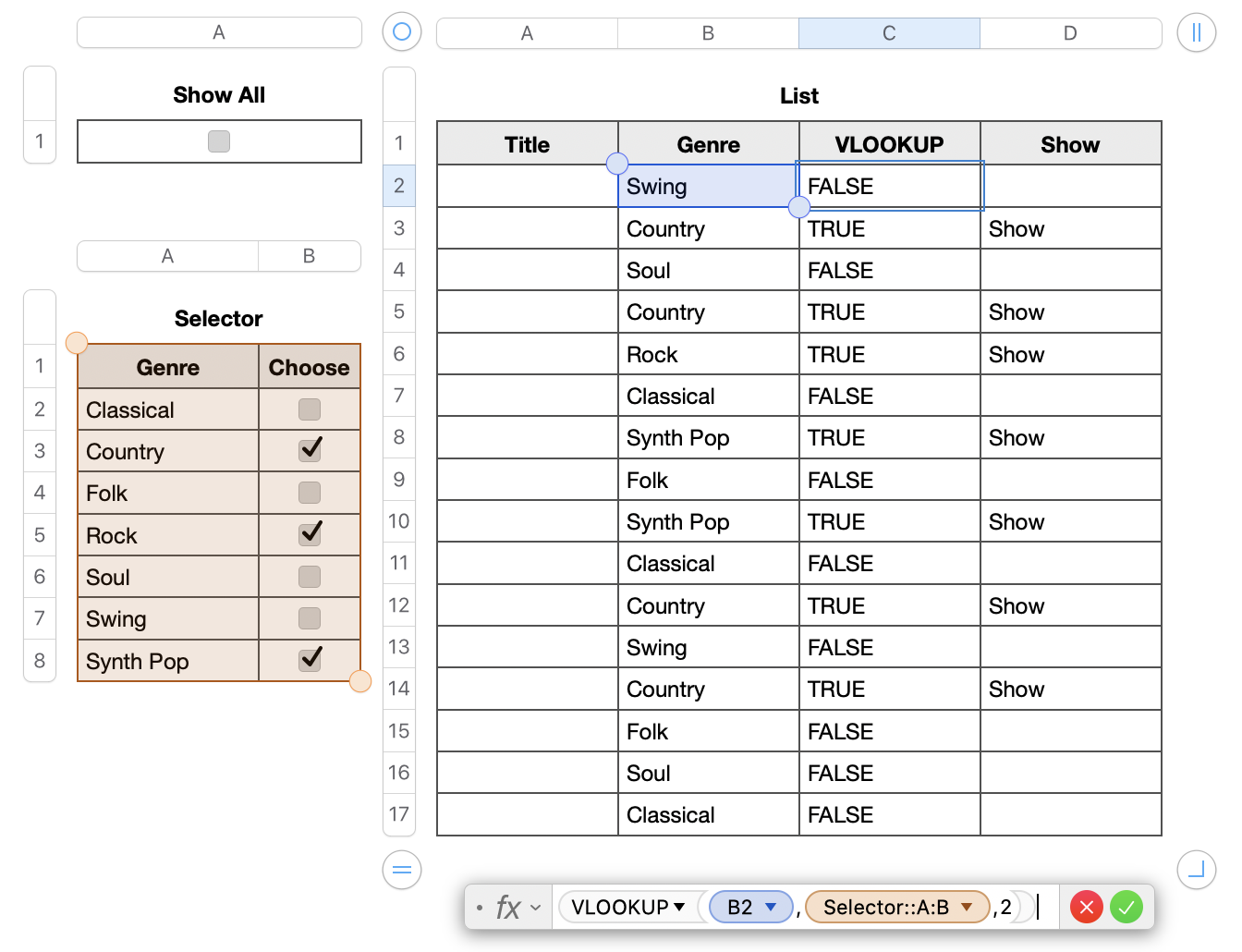
Task: Accept the formula with the green checkmark
Action: click(1126, 908)
